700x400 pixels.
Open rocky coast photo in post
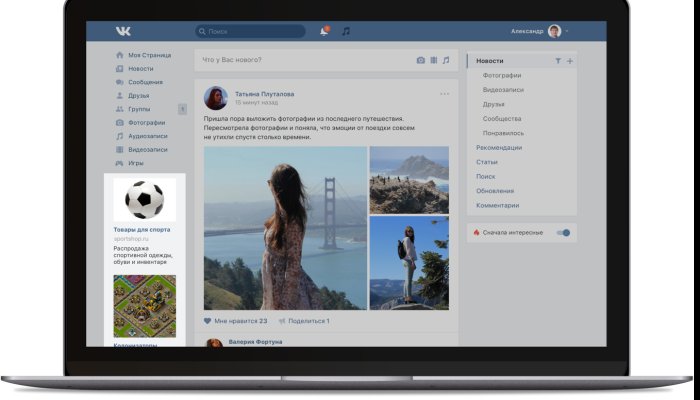409,180
